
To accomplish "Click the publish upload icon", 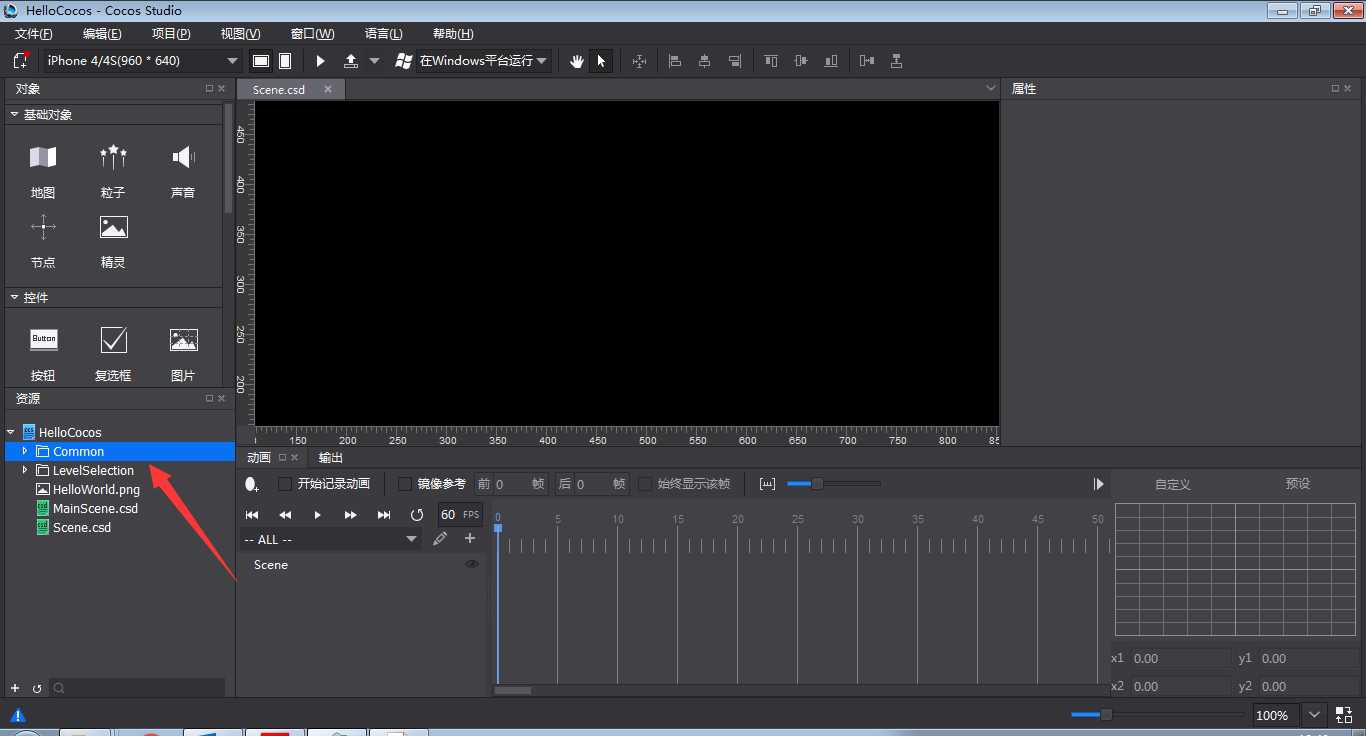I will 351,61.
